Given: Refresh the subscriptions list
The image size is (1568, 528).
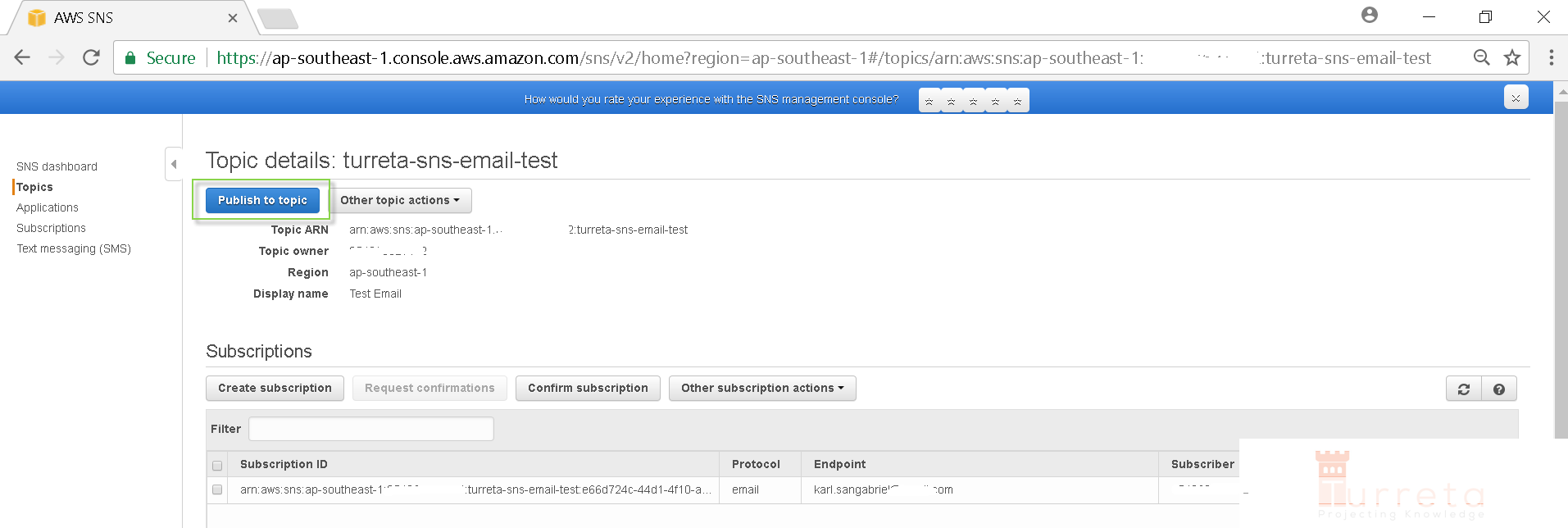Looking at the screenshot, I should (x=1464, y=389).
